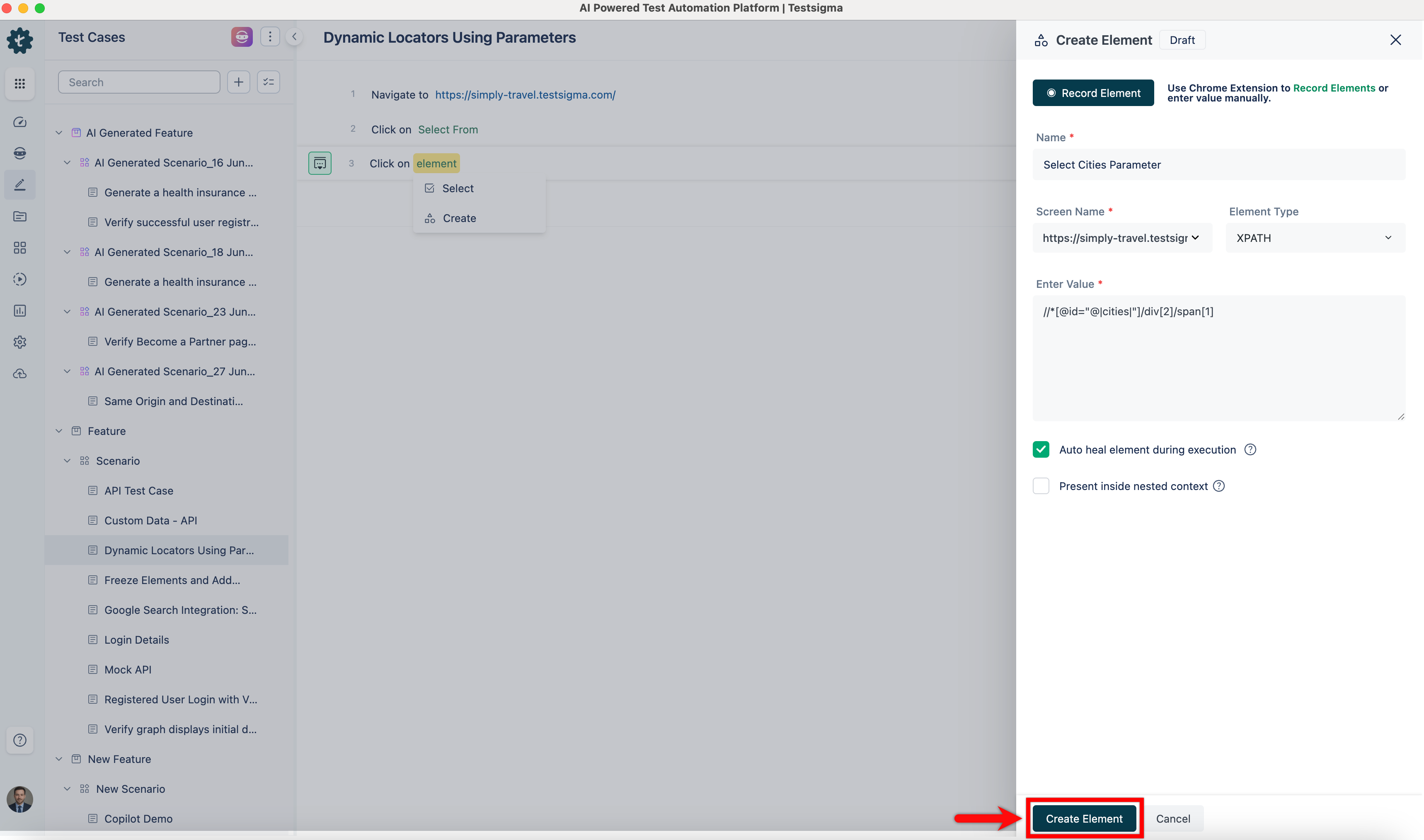Enable Present inside nested context checkbox
Image resolution: width=1424 pixels, height=840 pixels.
coord(1041,486)
